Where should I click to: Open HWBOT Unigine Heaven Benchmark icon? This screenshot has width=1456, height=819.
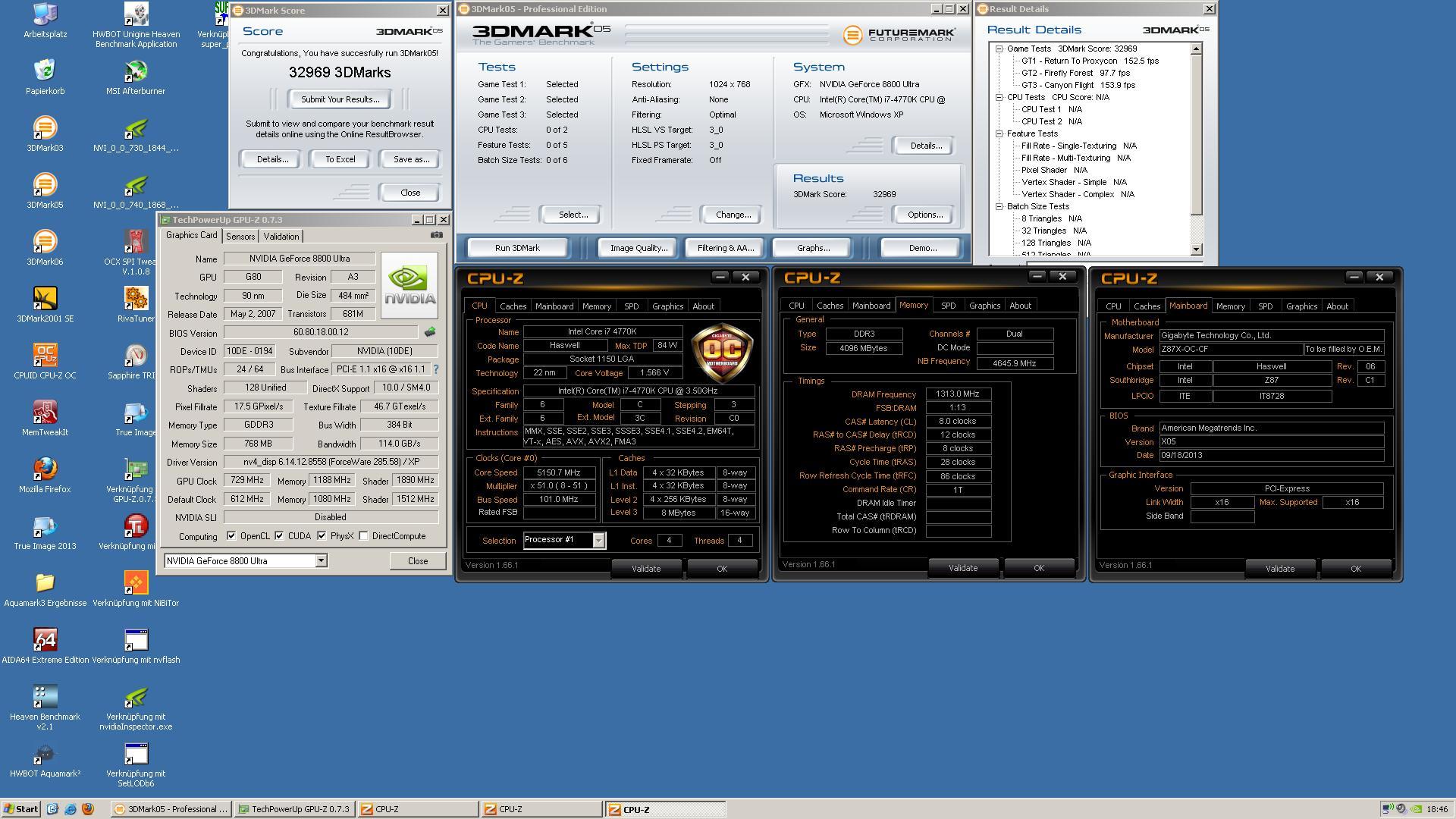click(136, 24)
